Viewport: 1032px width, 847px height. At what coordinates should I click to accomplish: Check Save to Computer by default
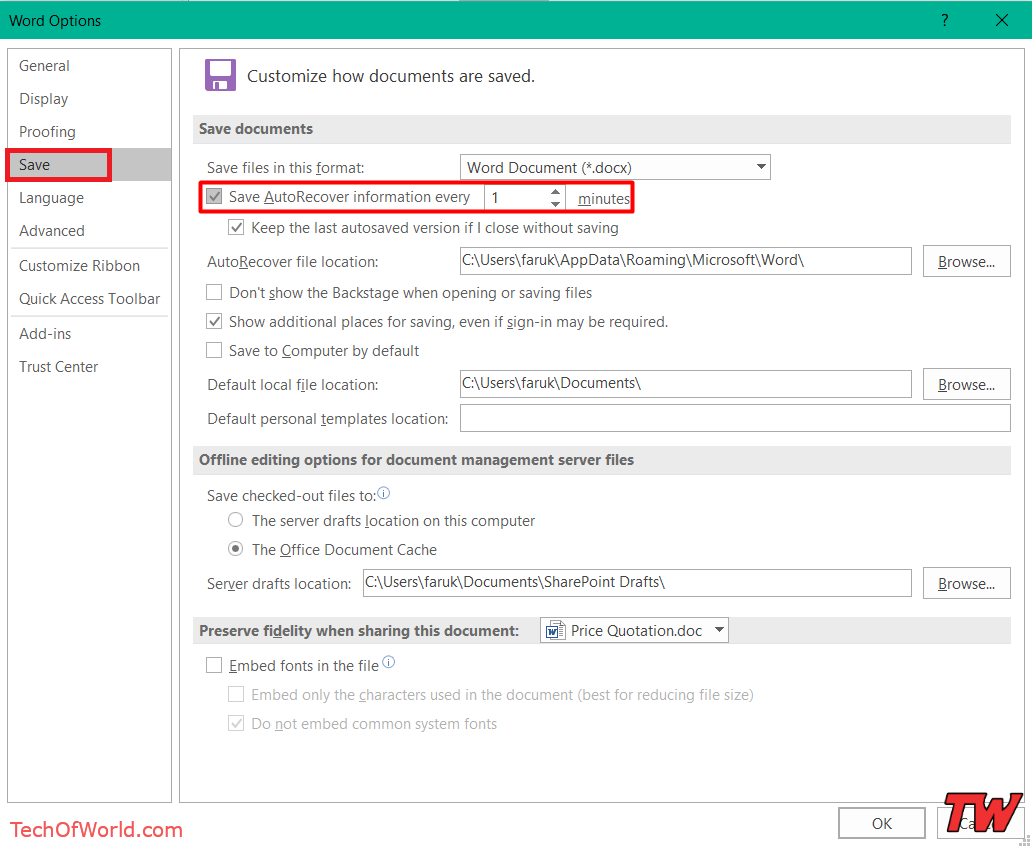point(214,351)
